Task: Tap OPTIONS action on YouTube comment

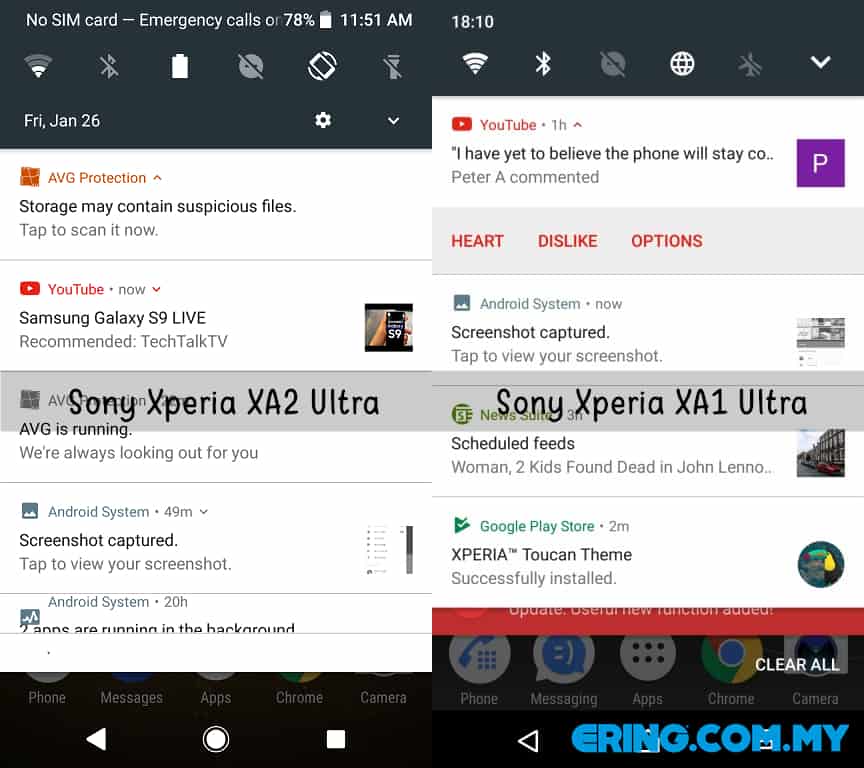Action: pyautogui.click(x=667, y=241)
